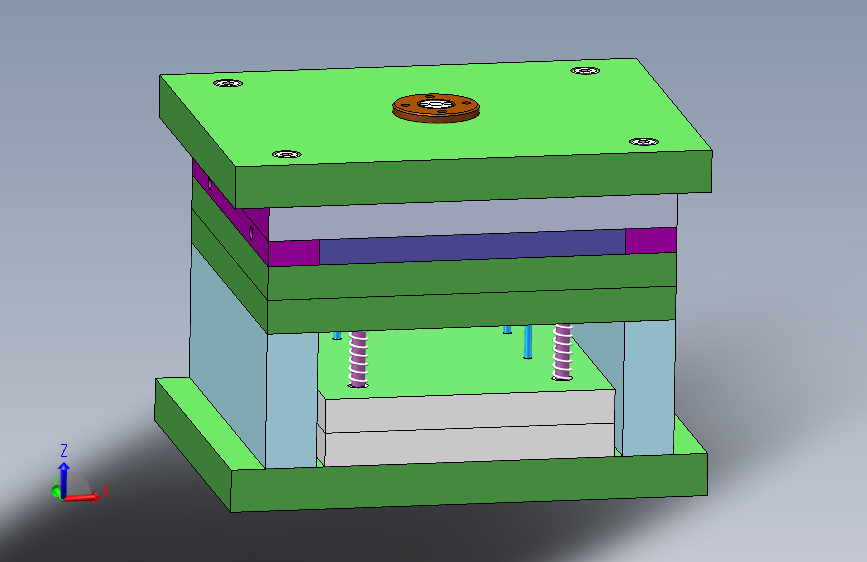Screen dimensions: 867x562
Task: Select the magenta block at front left corner
Action: (294, 253)
